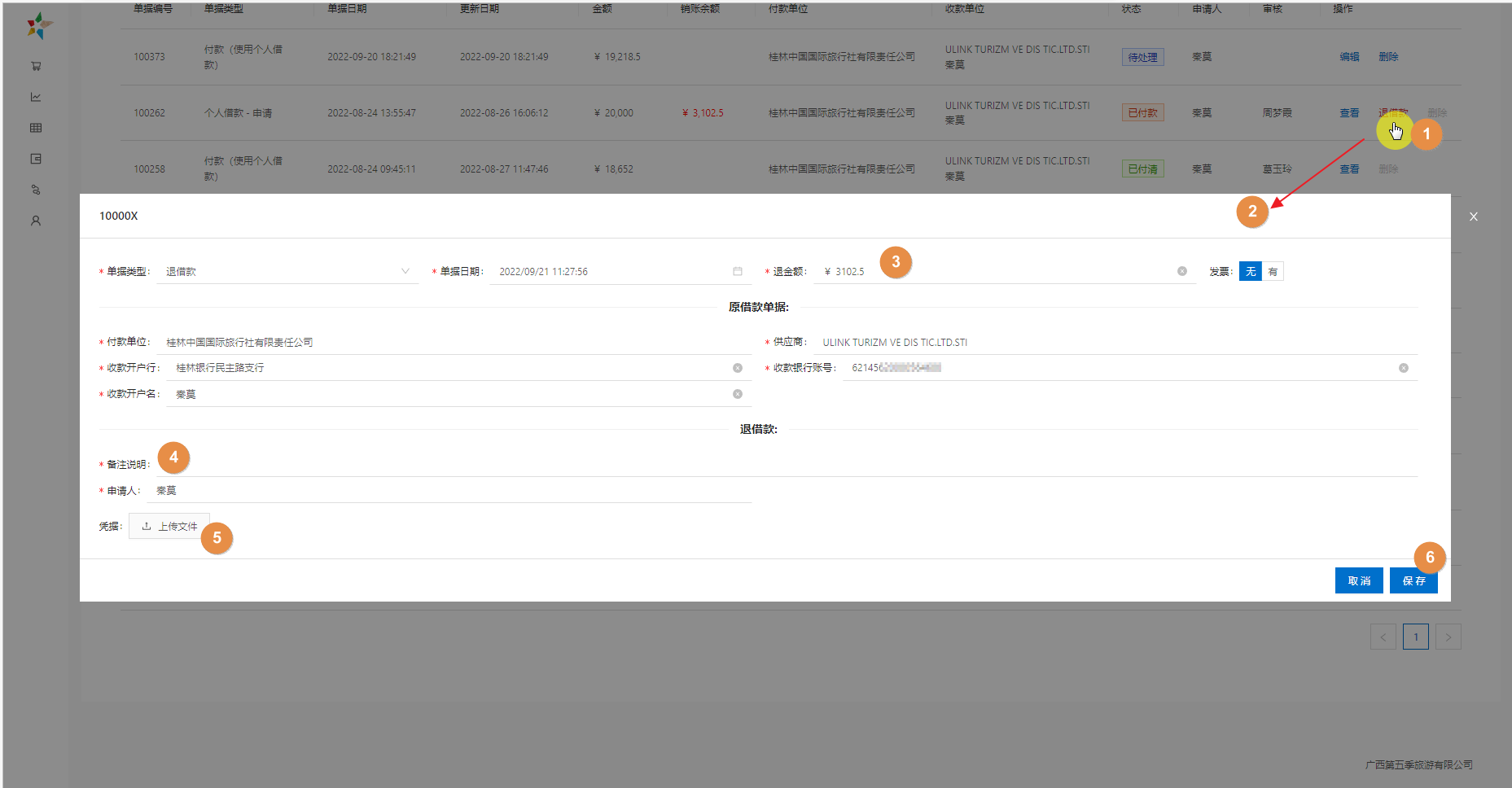Open calendar picker for 单据日期
The height and width of the screenshot is (788, 1512).
[737, 271]
